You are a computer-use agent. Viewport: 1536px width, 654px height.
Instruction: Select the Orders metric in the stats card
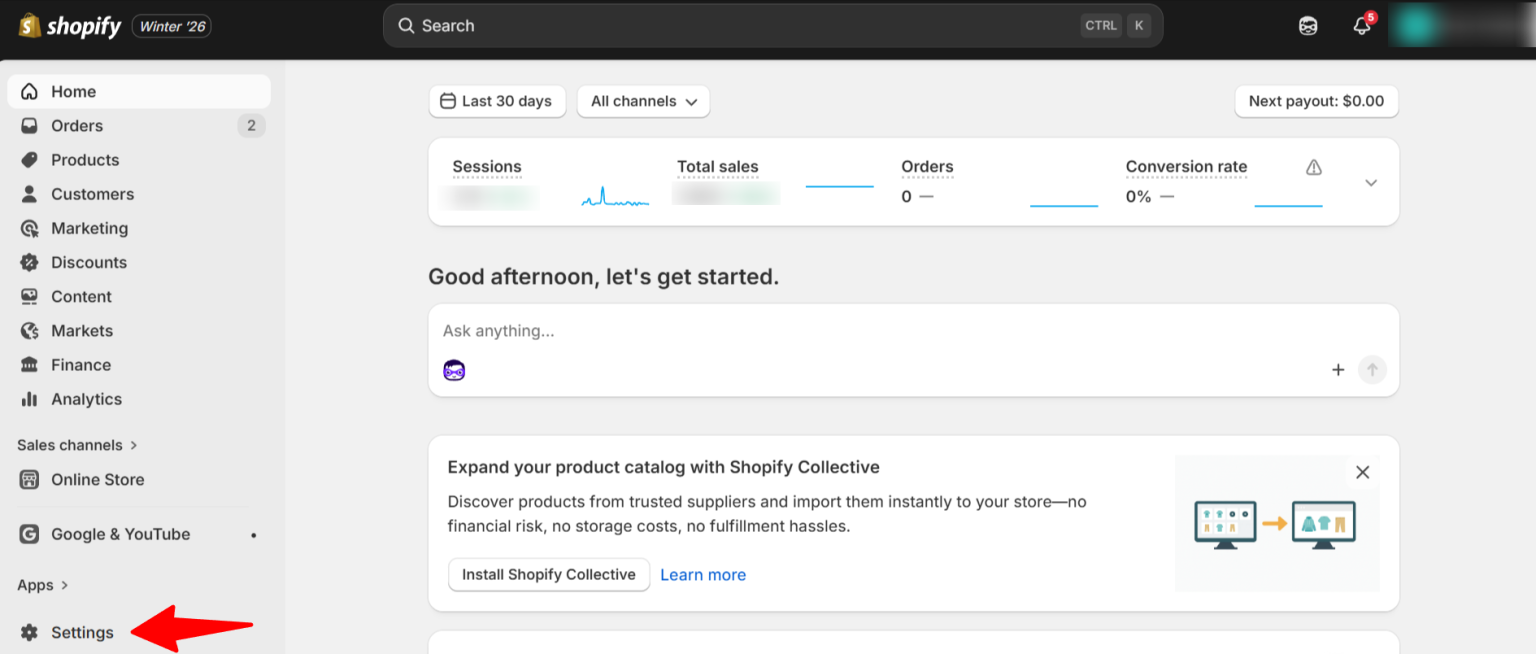click(927, 167)
